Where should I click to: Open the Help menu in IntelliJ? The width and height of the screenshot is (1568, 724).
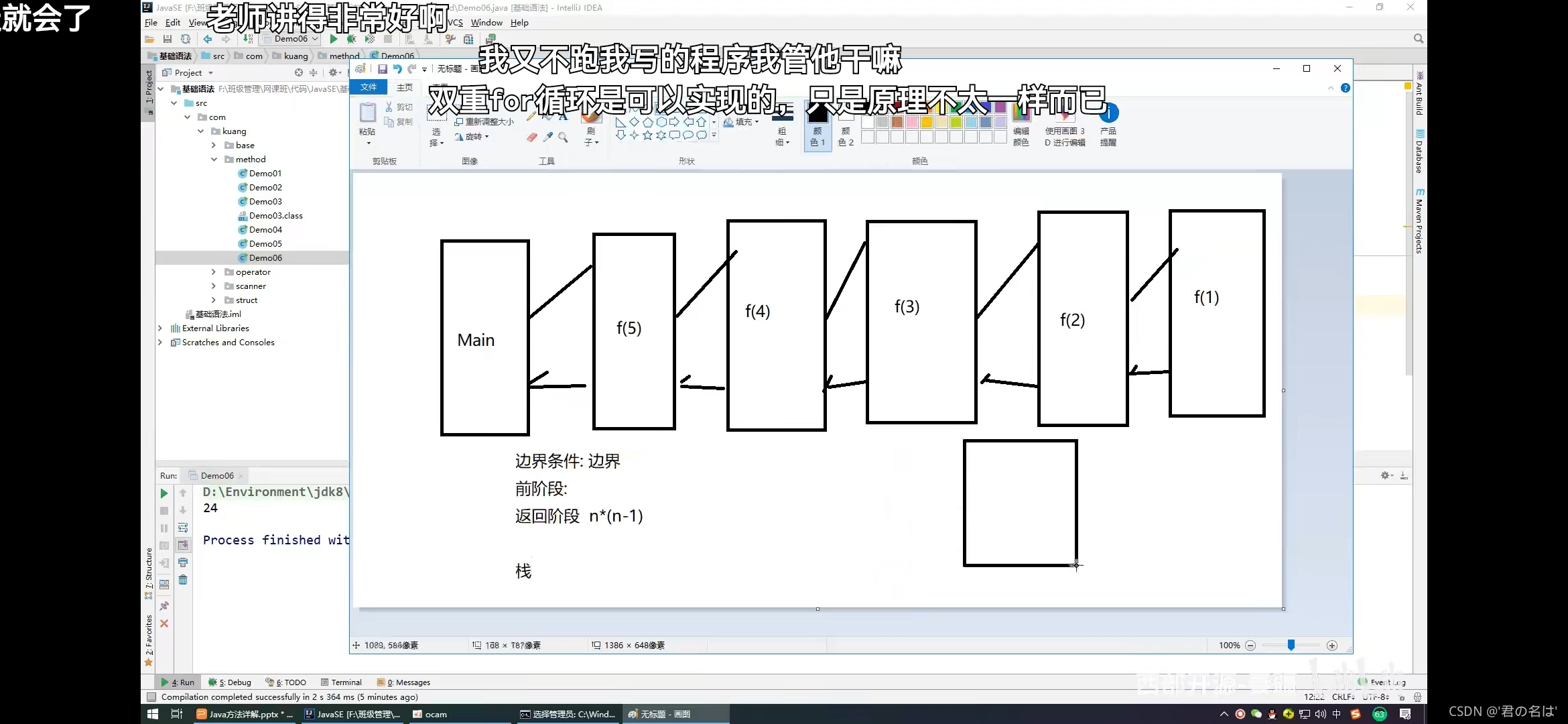(x=519, y=23)
